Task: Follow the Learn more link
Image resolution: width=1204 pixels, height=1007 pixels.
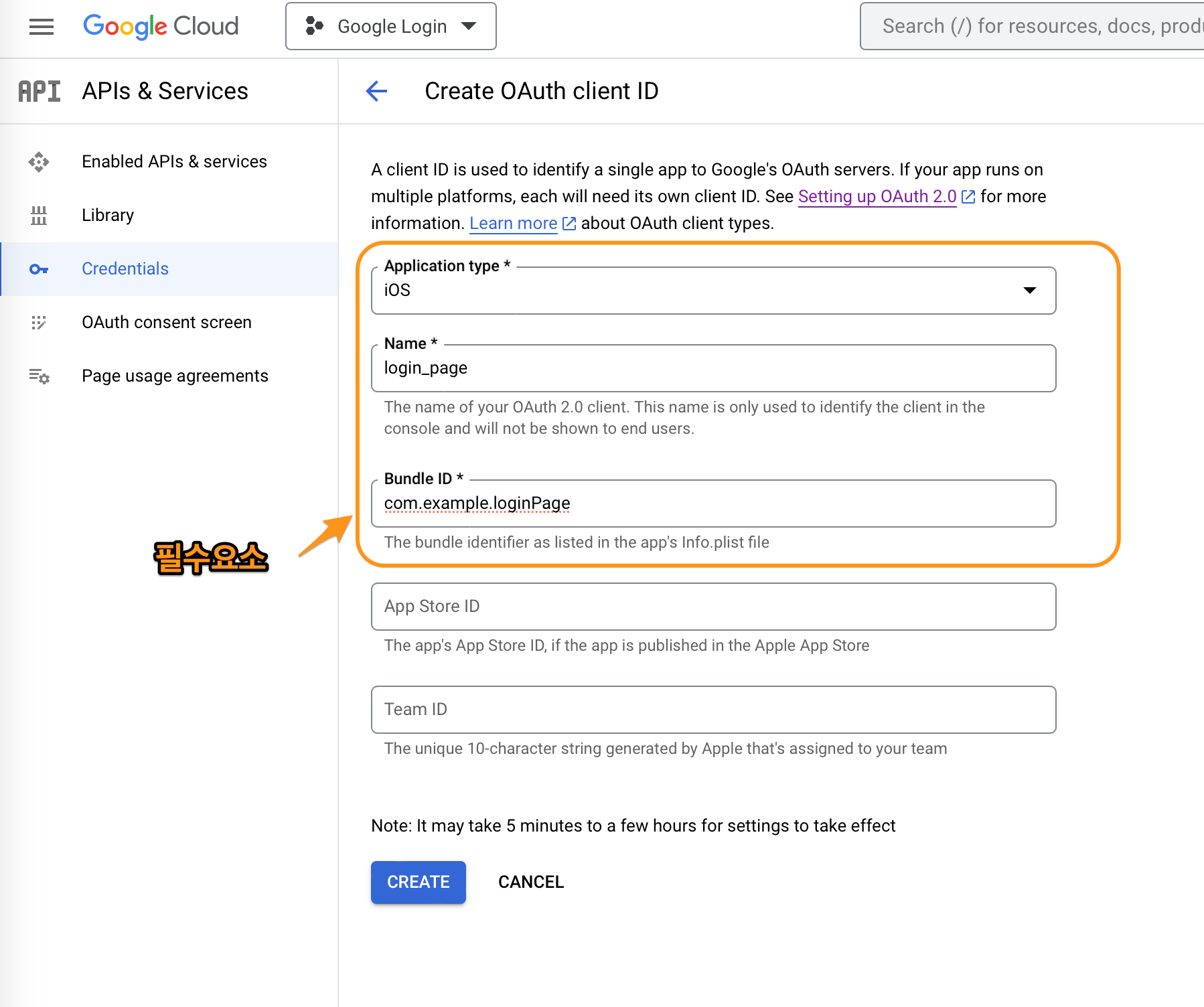Action: 514,224
